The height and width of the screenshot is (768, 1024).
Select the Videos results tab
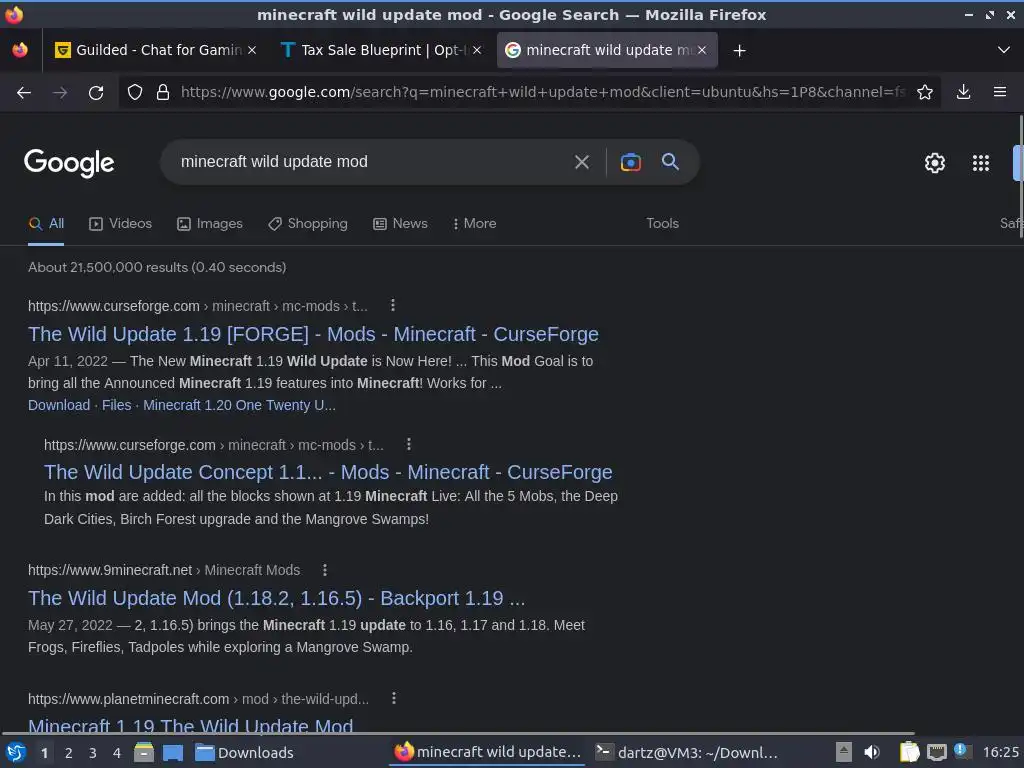[x=120, y=223]
